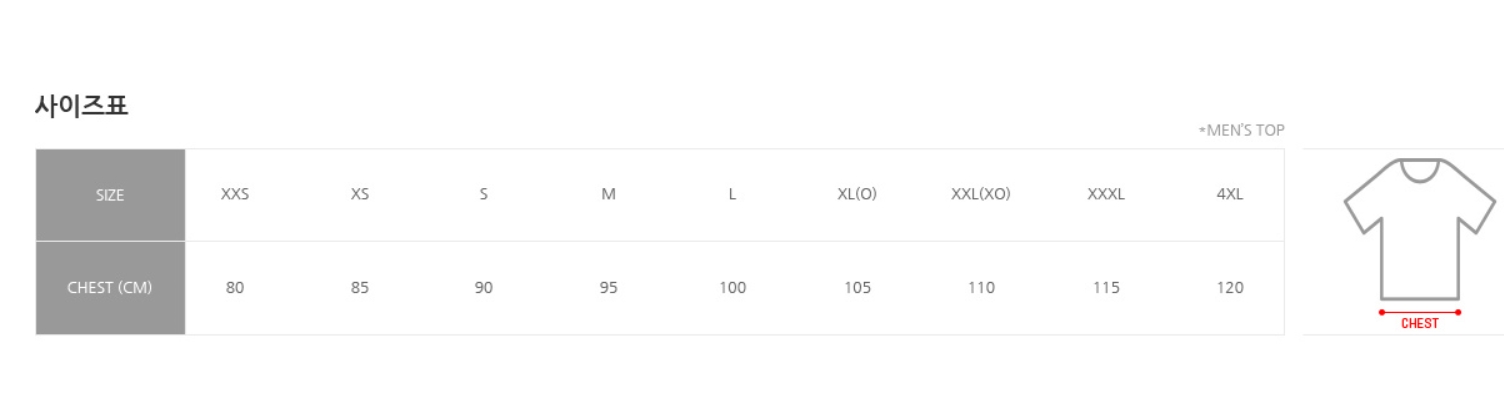1504x403 pixels.
Task: Pick the XXXL size cell
Action: click(1106, 195)
